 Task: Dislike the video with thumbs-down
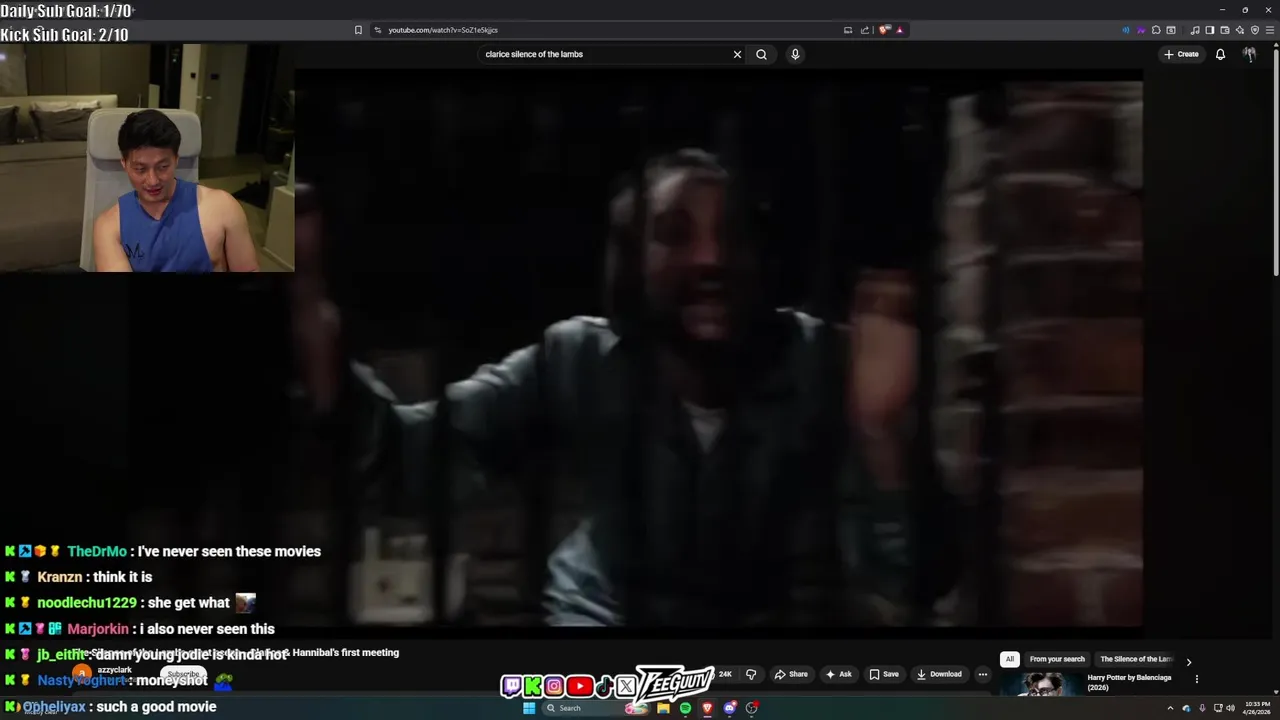pyautogui.click(x=751, y=674)
